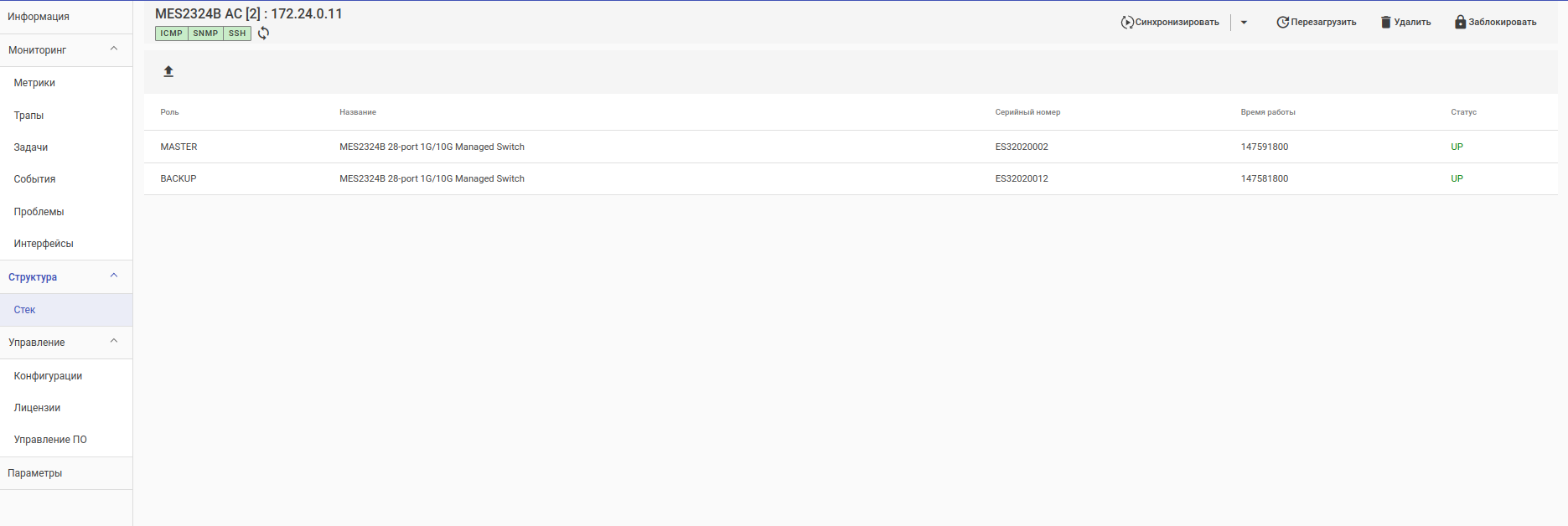Image resolution: width=1568 pixels, height=526 pixels.
Task: Click the device title MES2324B AC [2] : 172.24.0.11
Action: [x=249, y=13]
